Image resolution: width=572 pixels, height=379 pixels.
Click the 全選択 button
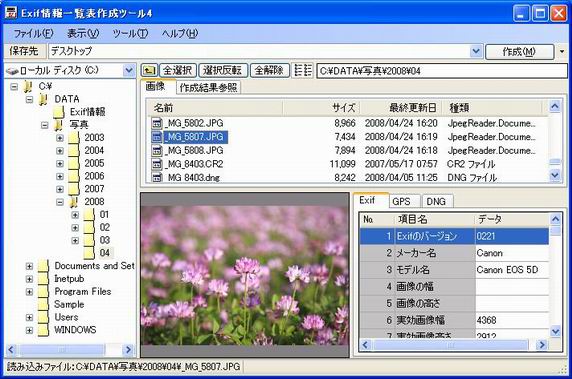[x=178, y=70]
